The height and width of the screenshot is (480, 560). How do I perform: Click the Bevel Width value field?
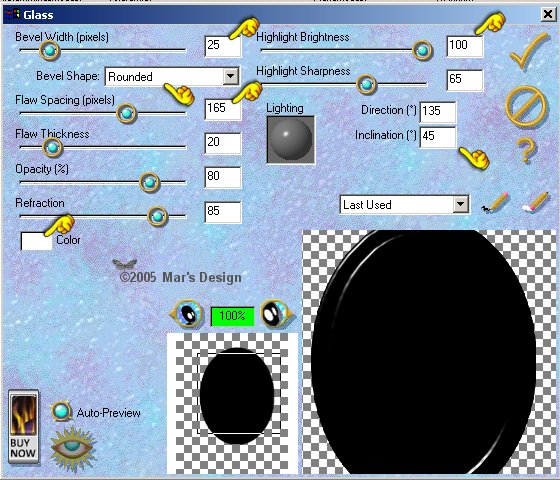coord(223,46)
